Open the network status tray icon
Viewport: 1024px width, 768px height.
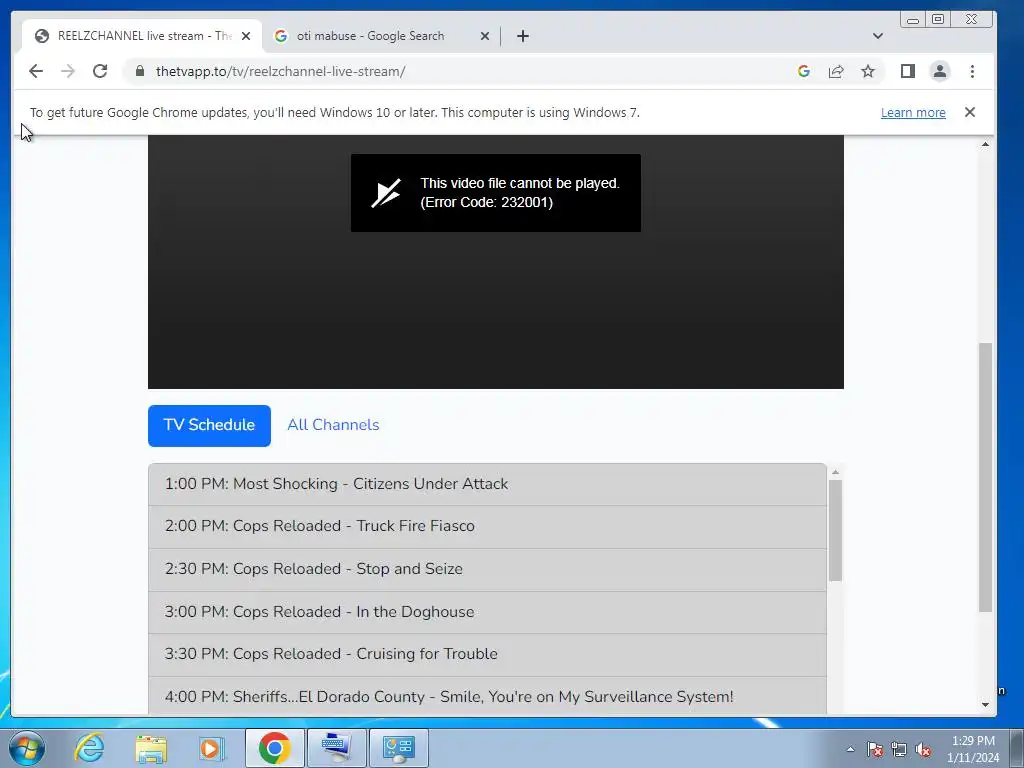899,749
